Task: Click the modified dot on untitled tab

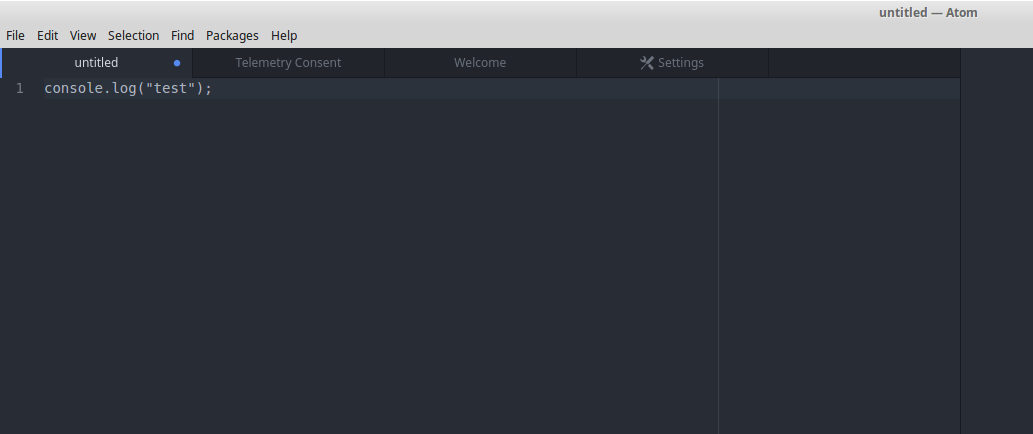Action: click(x=177, y=63)
